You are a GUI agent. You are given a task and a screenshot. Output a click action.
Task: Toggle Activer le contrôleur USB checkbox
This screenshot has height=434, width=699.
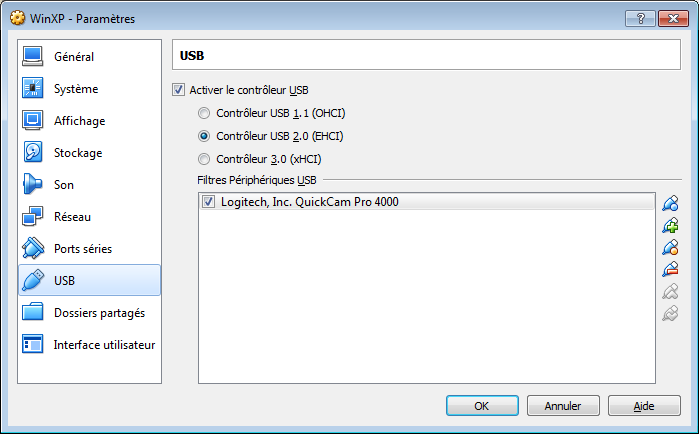tap(178, 90)
